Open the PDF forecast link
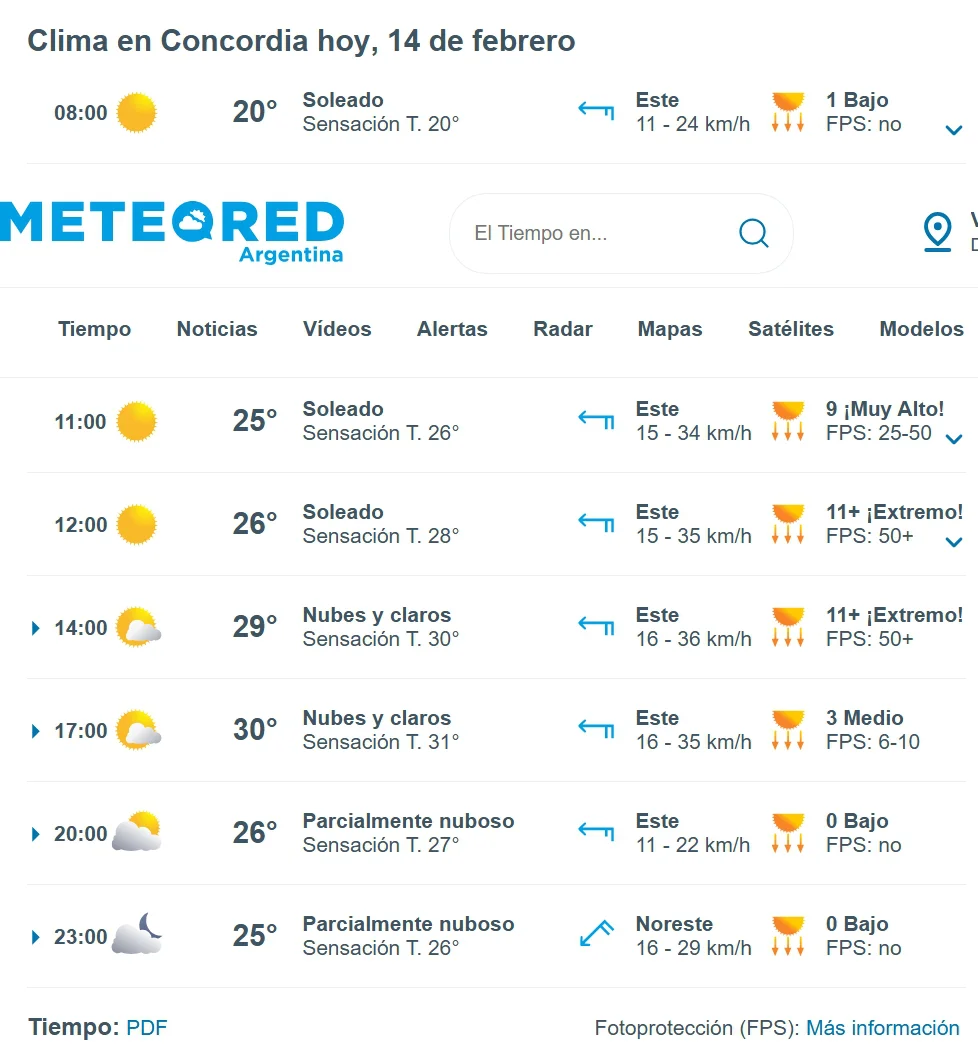This screenshot has width=978, height=1057. click(x=147, y=1027)
